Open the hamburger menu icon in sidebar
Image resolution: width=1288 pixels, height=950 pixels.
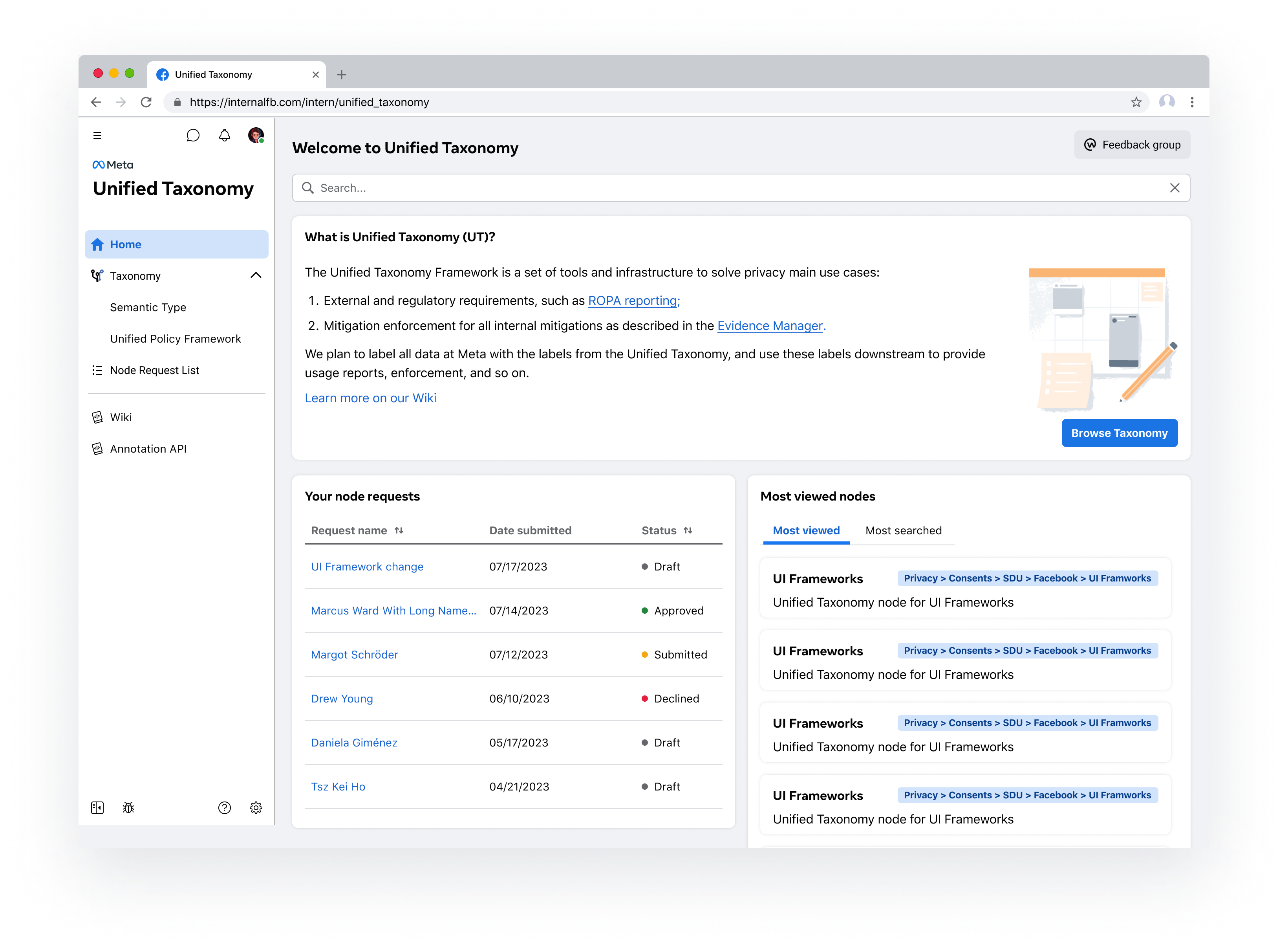click(97, 136)
